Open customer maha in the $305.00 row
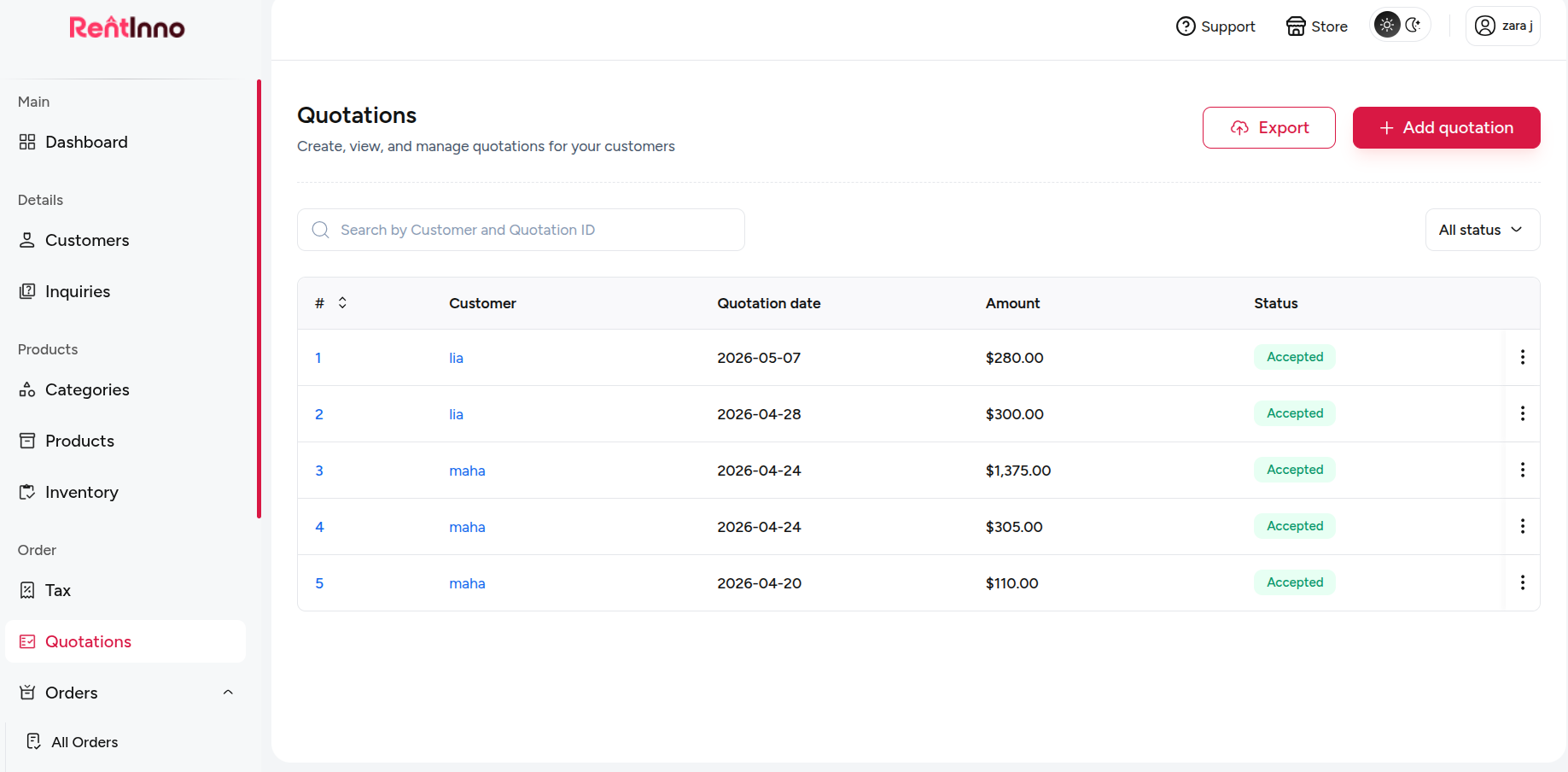1568x772 pixels. [468, 527]
